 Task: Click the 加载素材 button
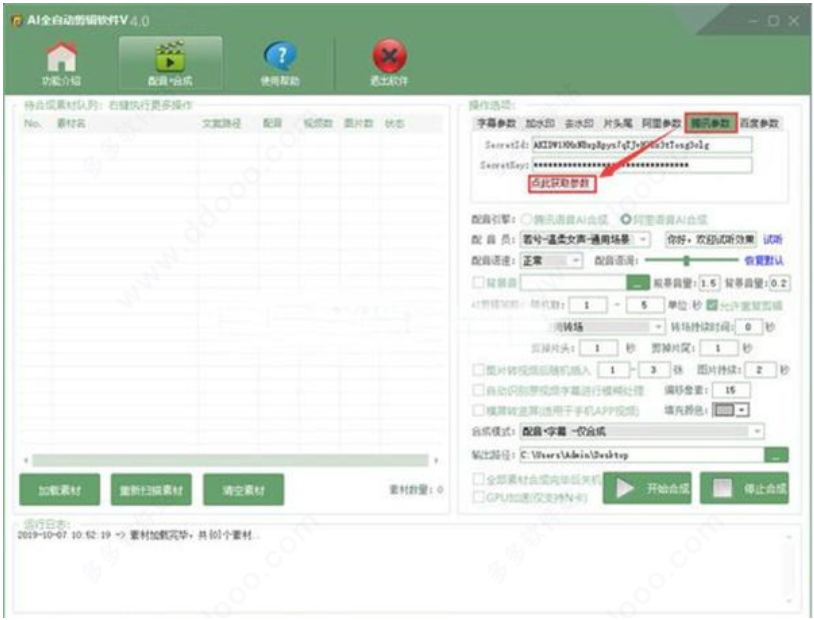click(60, 490)
